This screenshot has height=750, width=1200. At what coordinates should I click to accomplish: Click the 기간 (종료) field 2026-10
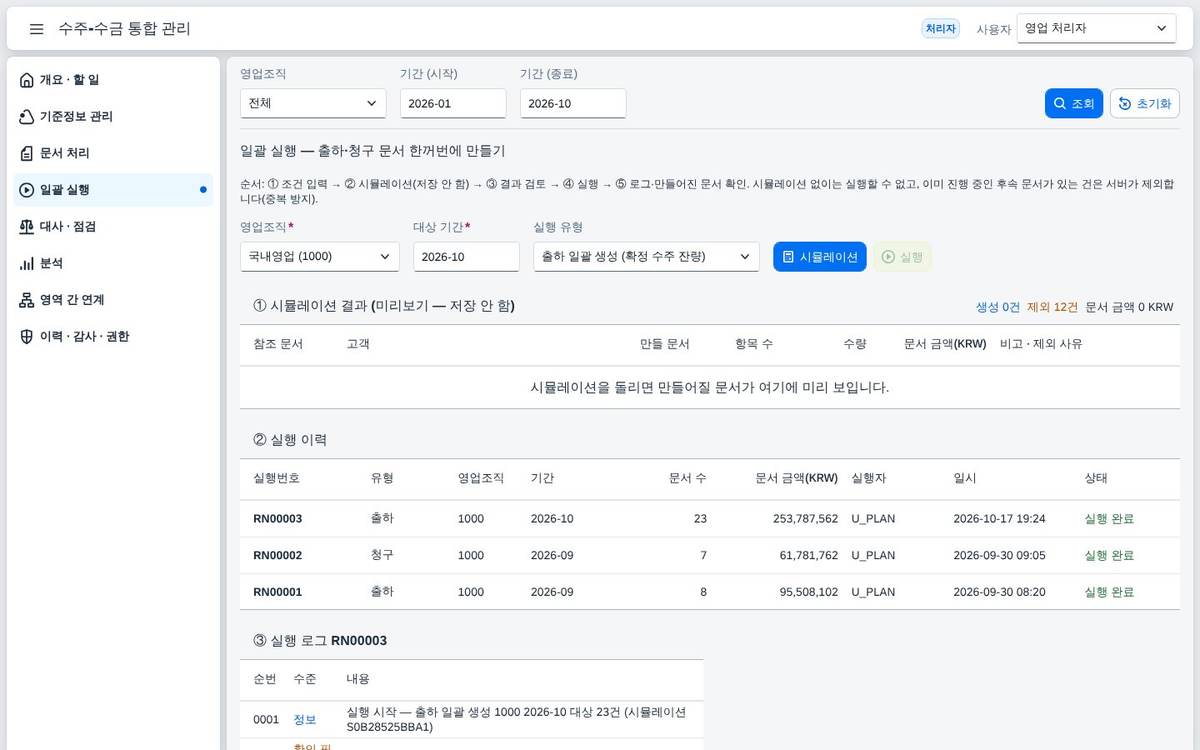coord(573,103)
